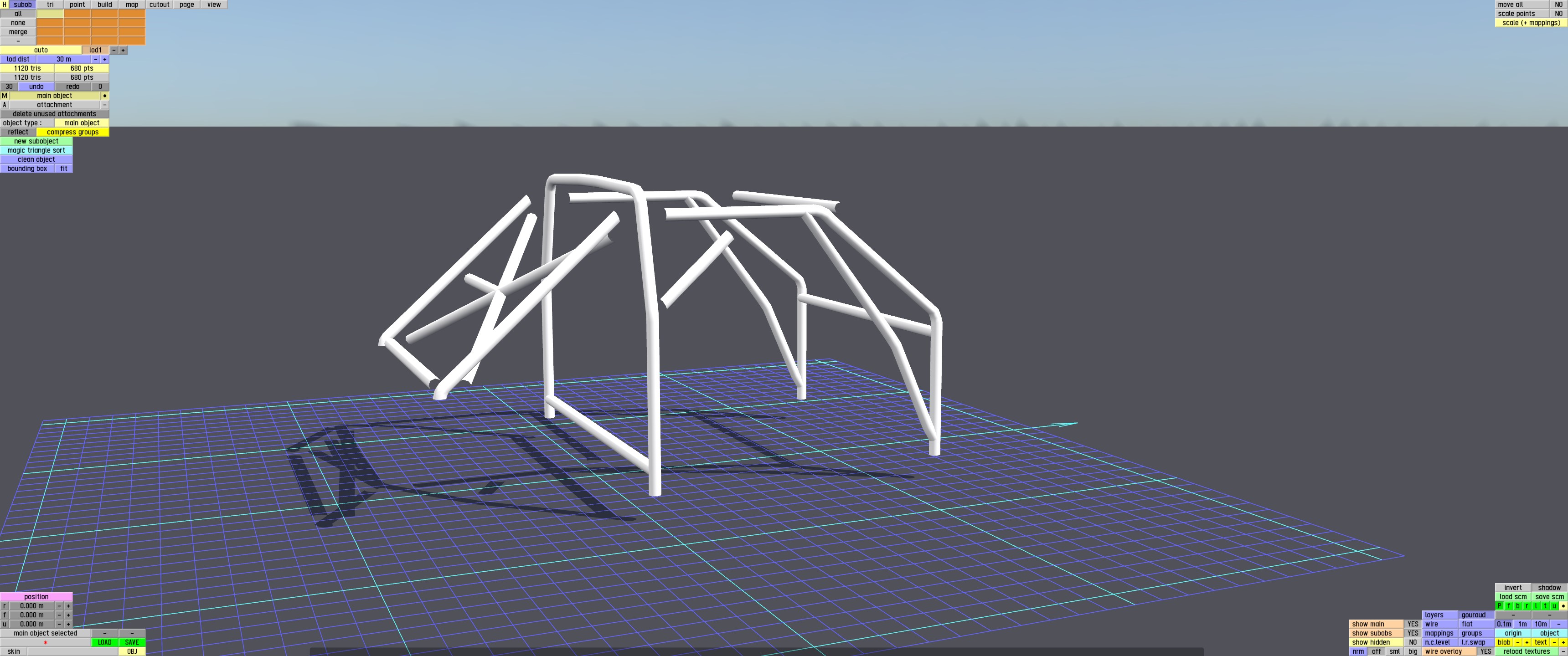Increase lod level with plus stepper
Viewport: 1568px width, 656px height.
pos(123,50)
